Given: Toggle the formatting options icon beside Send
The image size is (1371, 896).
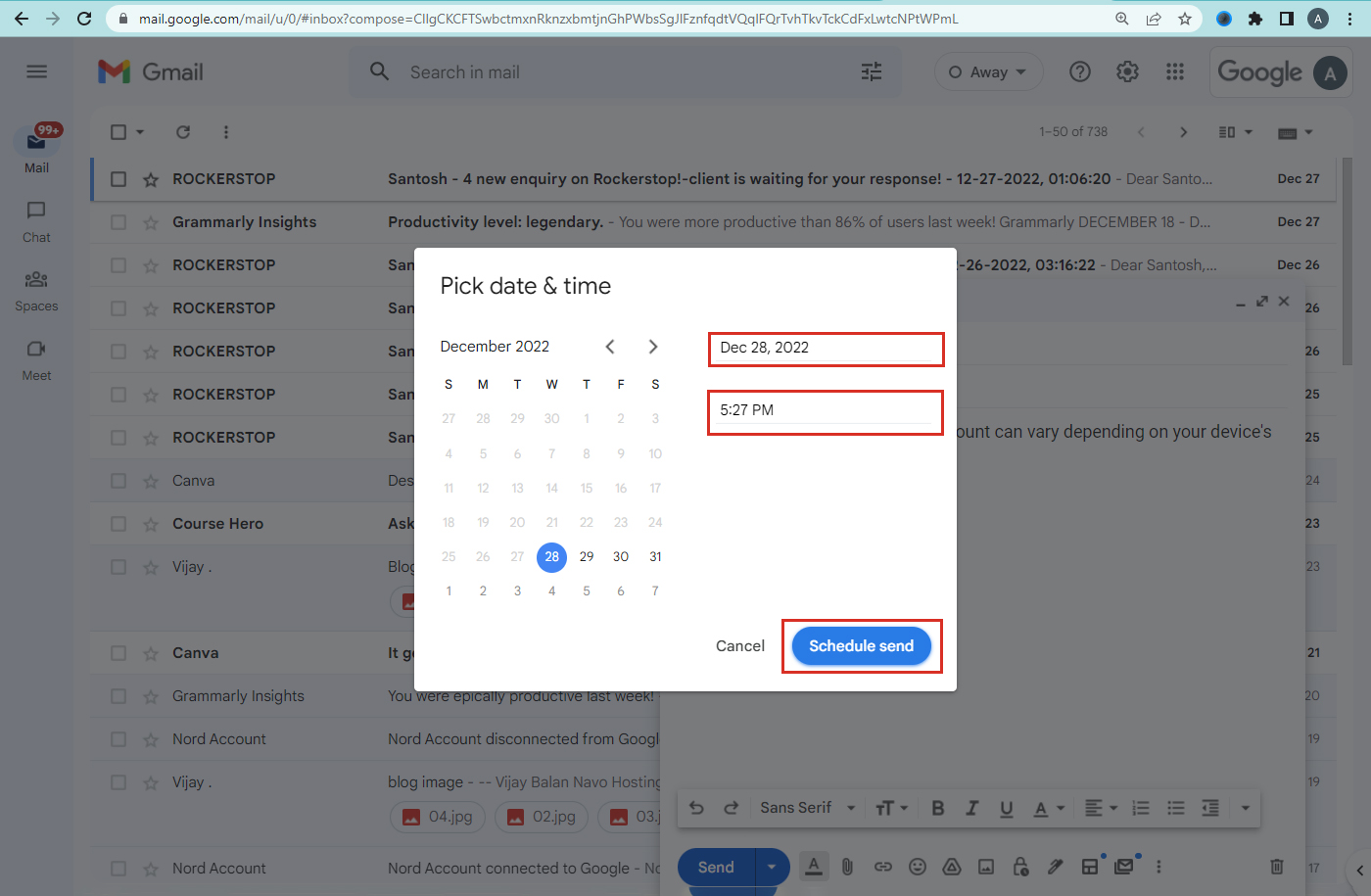Looking at the screenshot, I should click(814, 867).
